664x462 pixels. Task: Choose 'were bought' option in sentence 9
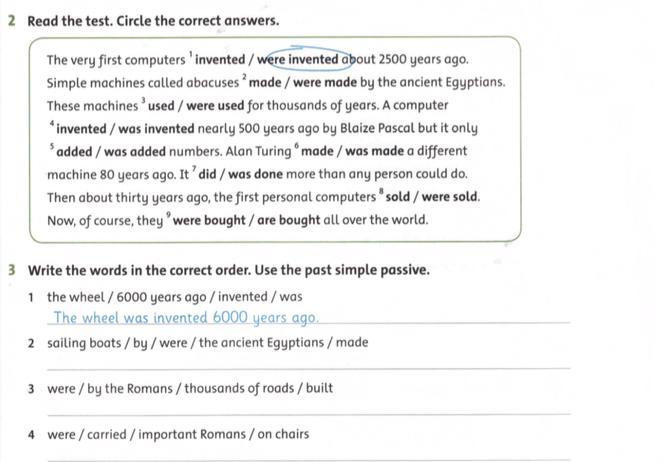click(x=209, y=220)
